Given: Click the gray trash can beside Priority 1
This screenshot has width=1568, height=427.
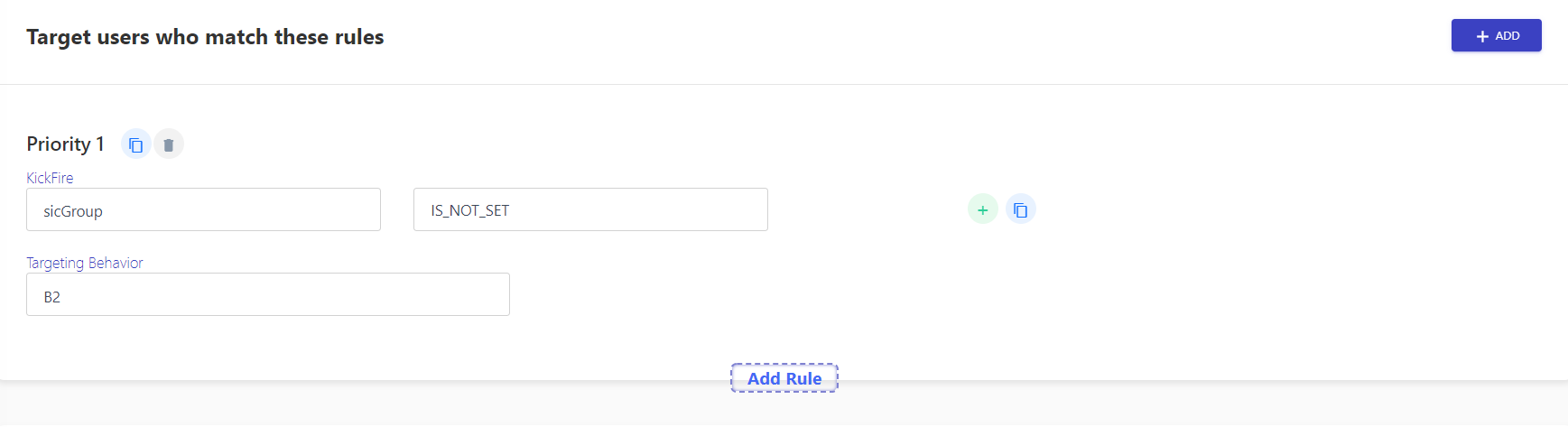Looking at the screenshot, I should [x=169, y=144].
